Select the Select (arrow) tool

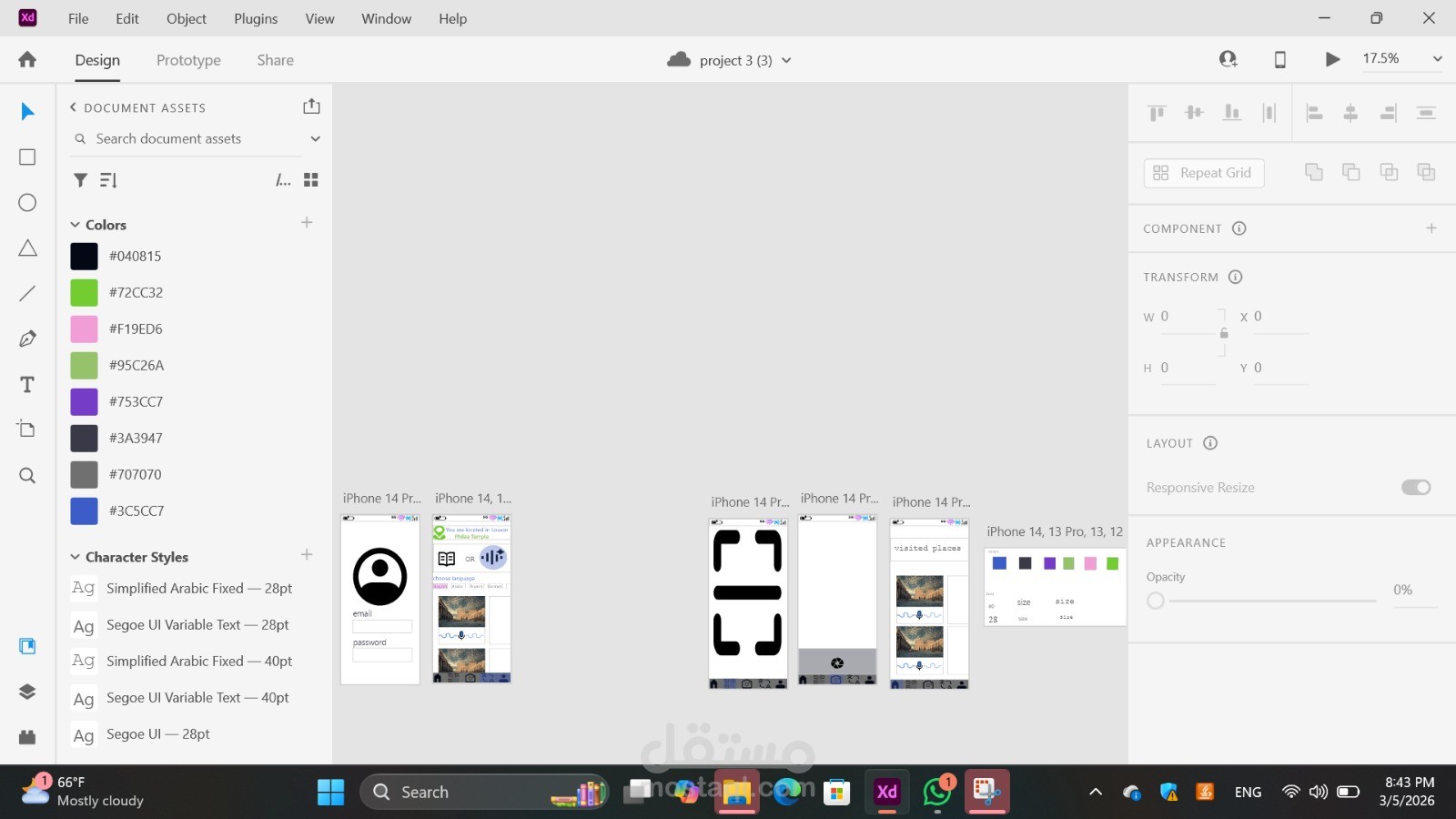[27, 112]
